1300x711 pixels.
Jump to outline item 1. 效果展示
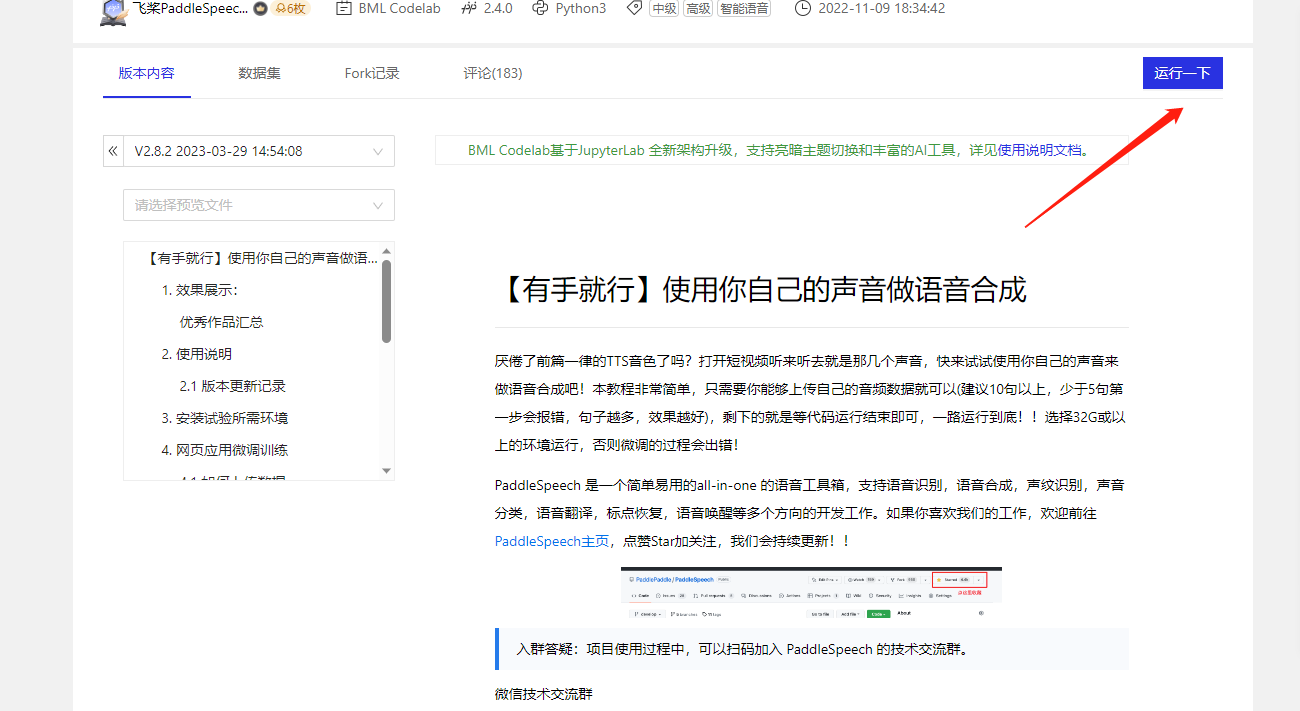(x=200, y=290)
